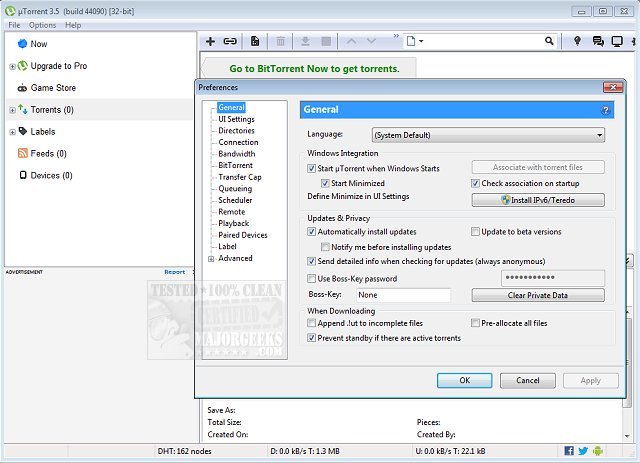The width and height of the screenshot is (640, 463).
Task: Click the Facebook icon in status bar
Action: pos(569,451)
